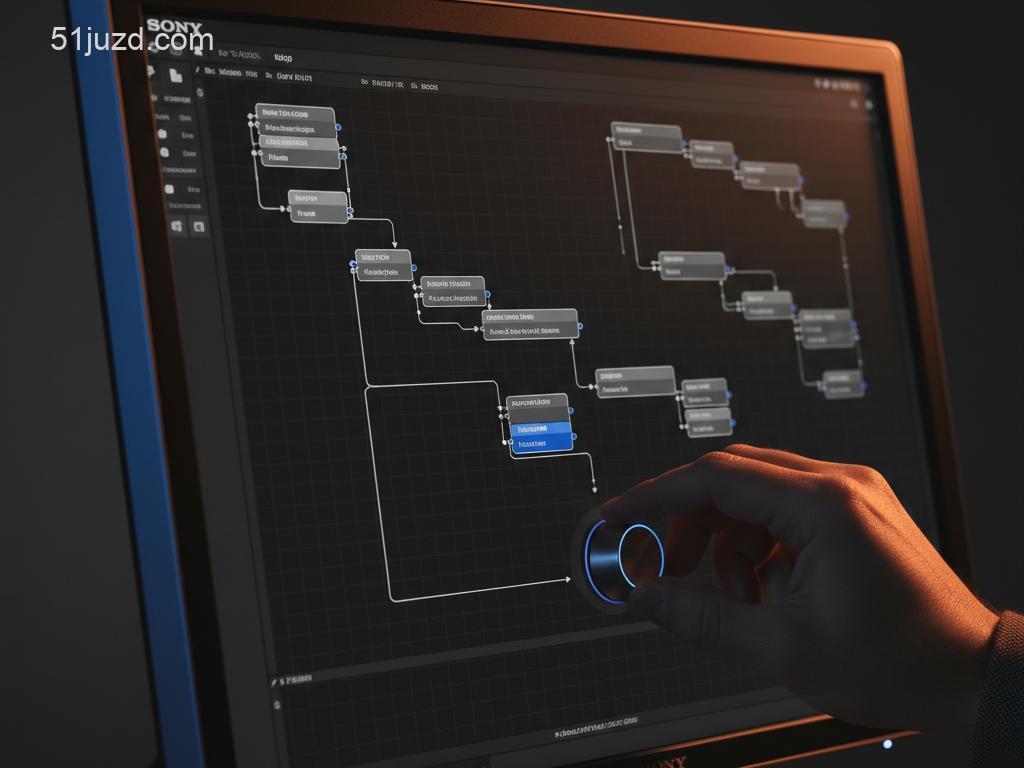Click the blue input port left of the node below the first arrow

point(353,265)
